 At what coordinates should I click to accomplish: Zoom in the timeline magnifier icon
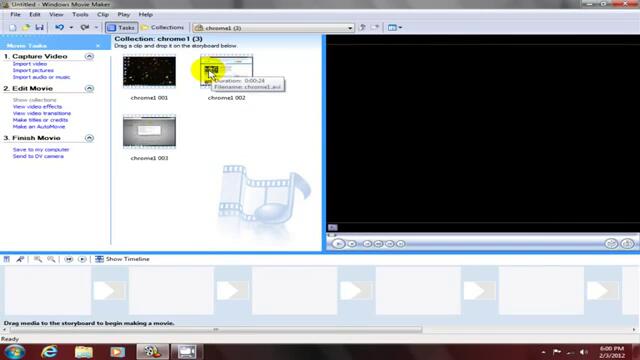tap(38, 259)
